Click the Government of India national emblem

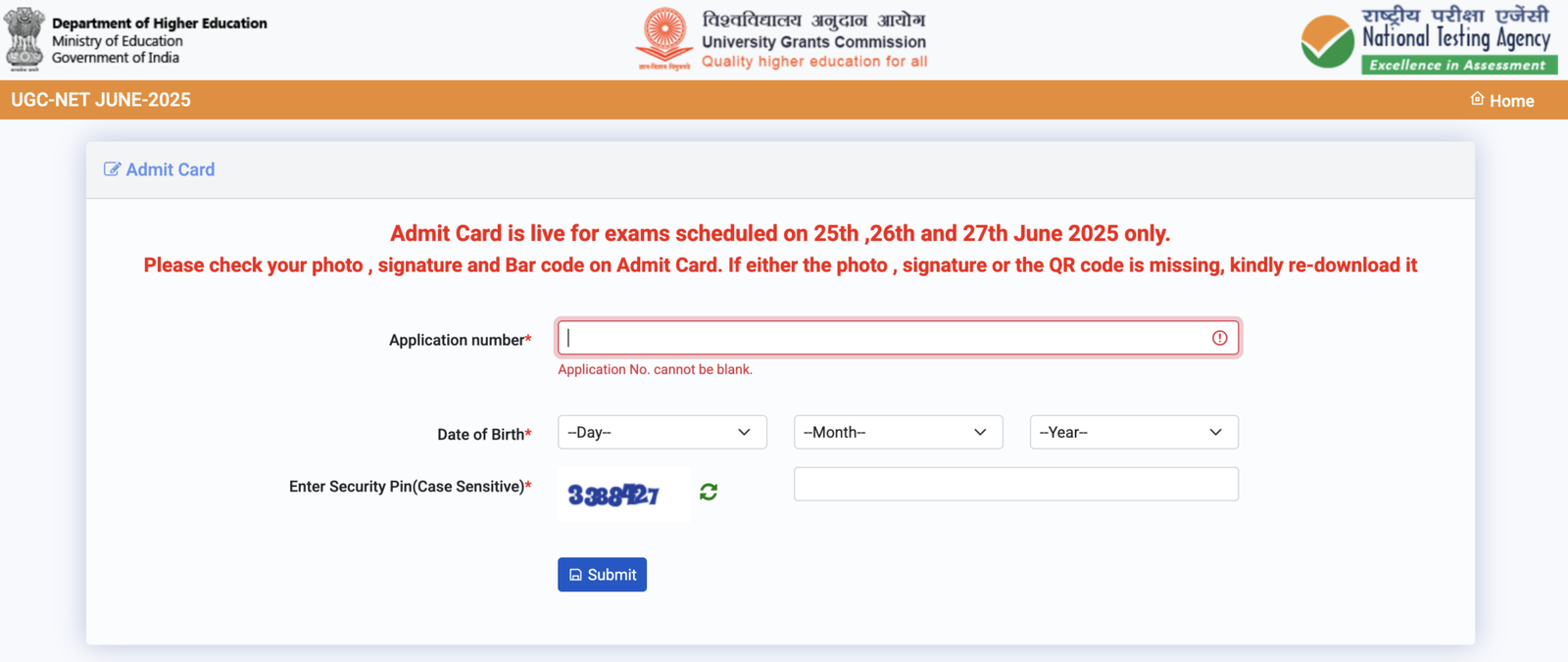pos(25,38)
